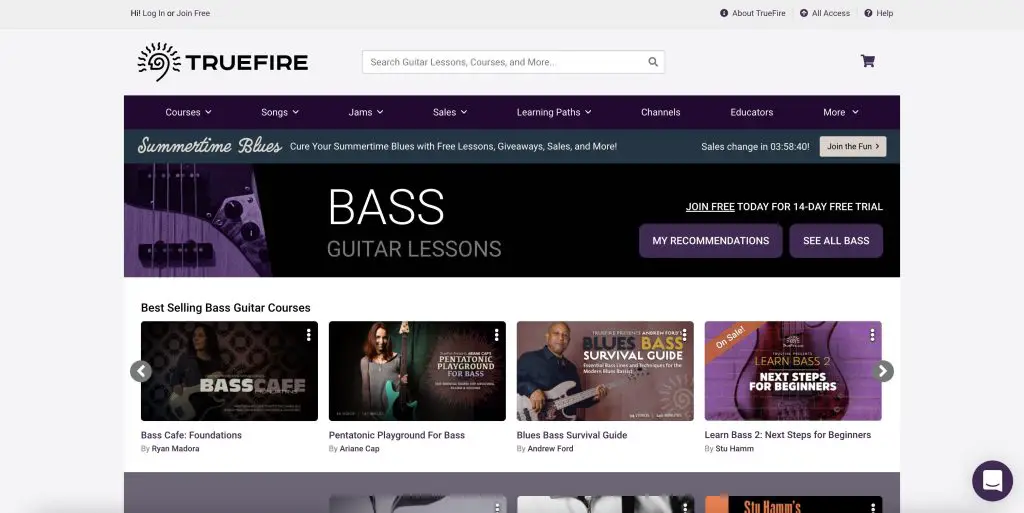The width and height of the screenshot is (1024, 513).
Task: Open three-dot menu on Blues Bass Survival Guide
Action: pos(684,335)
